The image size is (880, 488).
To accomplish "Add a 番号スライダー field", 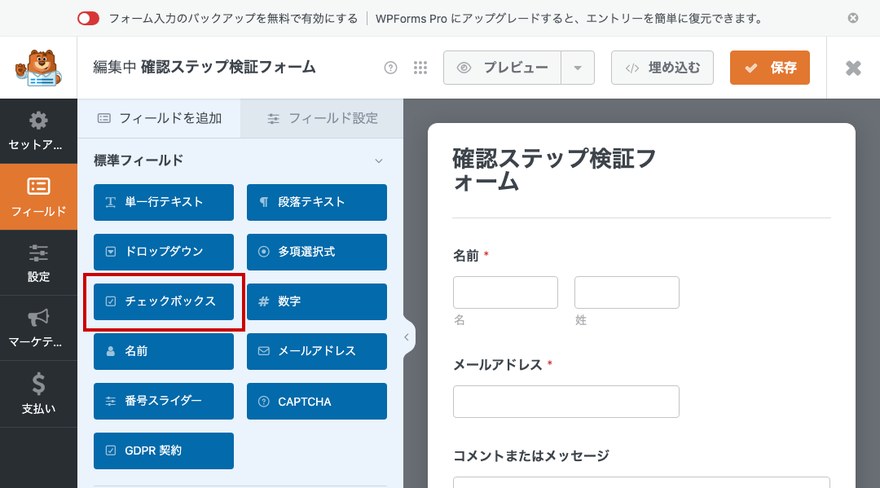I will pos(163,401).
